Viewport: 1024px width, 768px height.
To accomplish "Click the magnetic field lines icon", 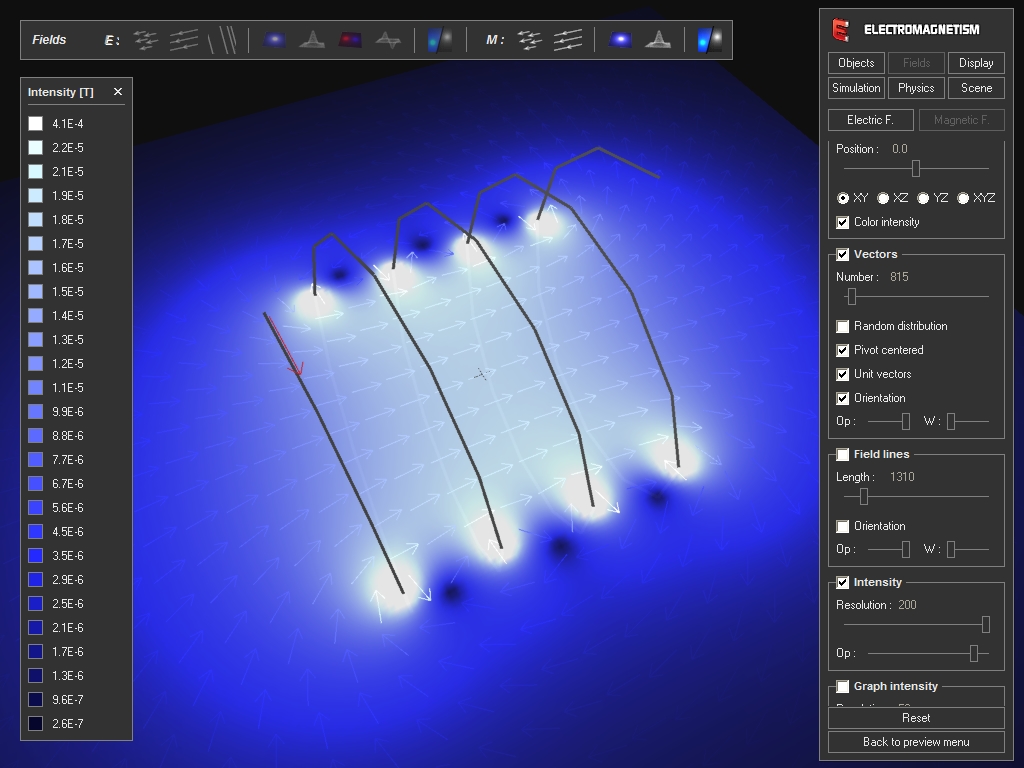I will [568, 40].
